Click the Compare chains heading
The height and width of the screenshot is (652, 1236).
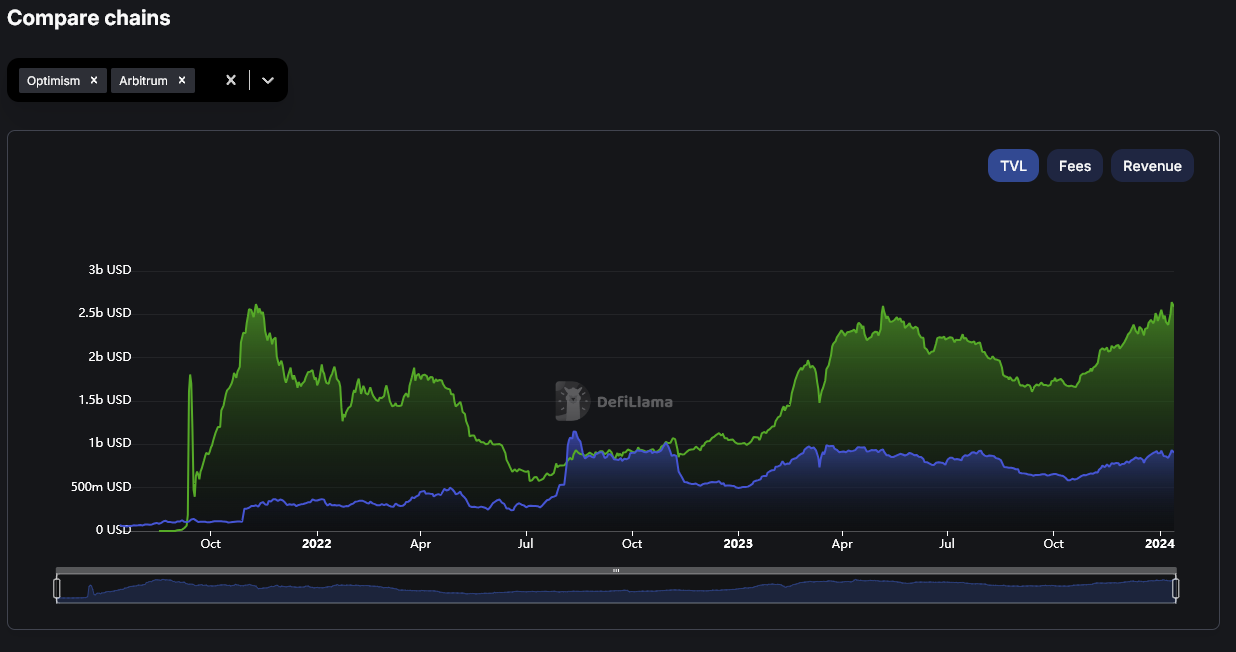click(89, 18)
